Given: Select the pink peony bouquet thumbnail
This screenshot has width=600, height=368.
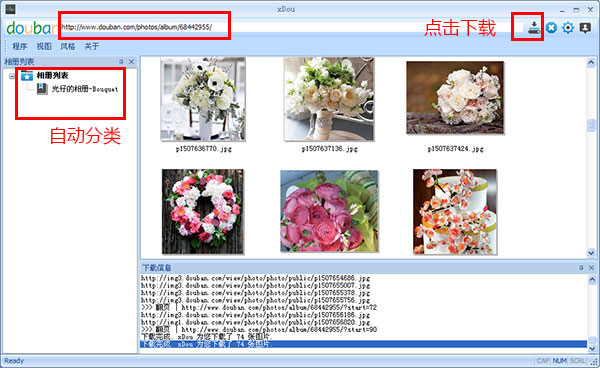Looking at the screenshot, I should (329, 211).
